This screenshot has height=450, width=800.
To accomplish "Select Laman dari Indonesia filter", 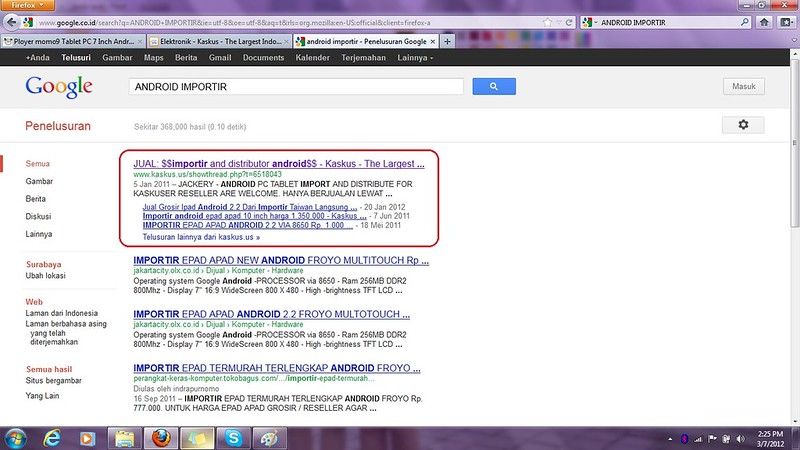I will 62,313.
